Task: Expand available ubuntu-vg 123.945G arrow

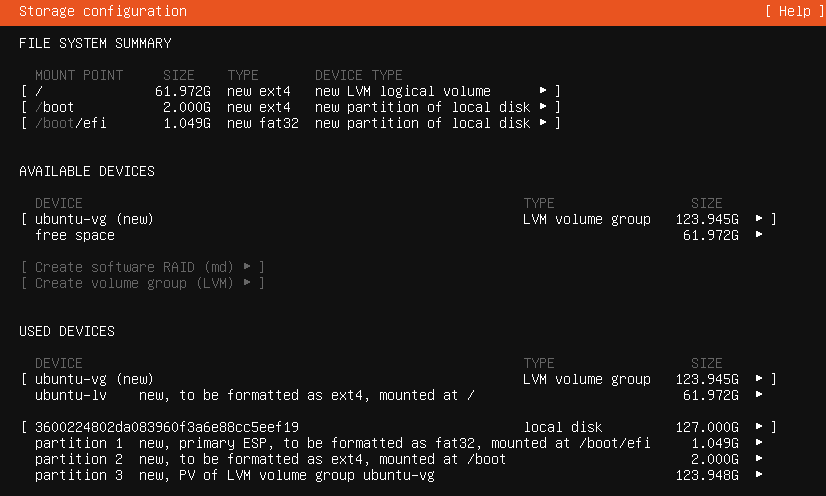Action: click(x=759, y=219)
